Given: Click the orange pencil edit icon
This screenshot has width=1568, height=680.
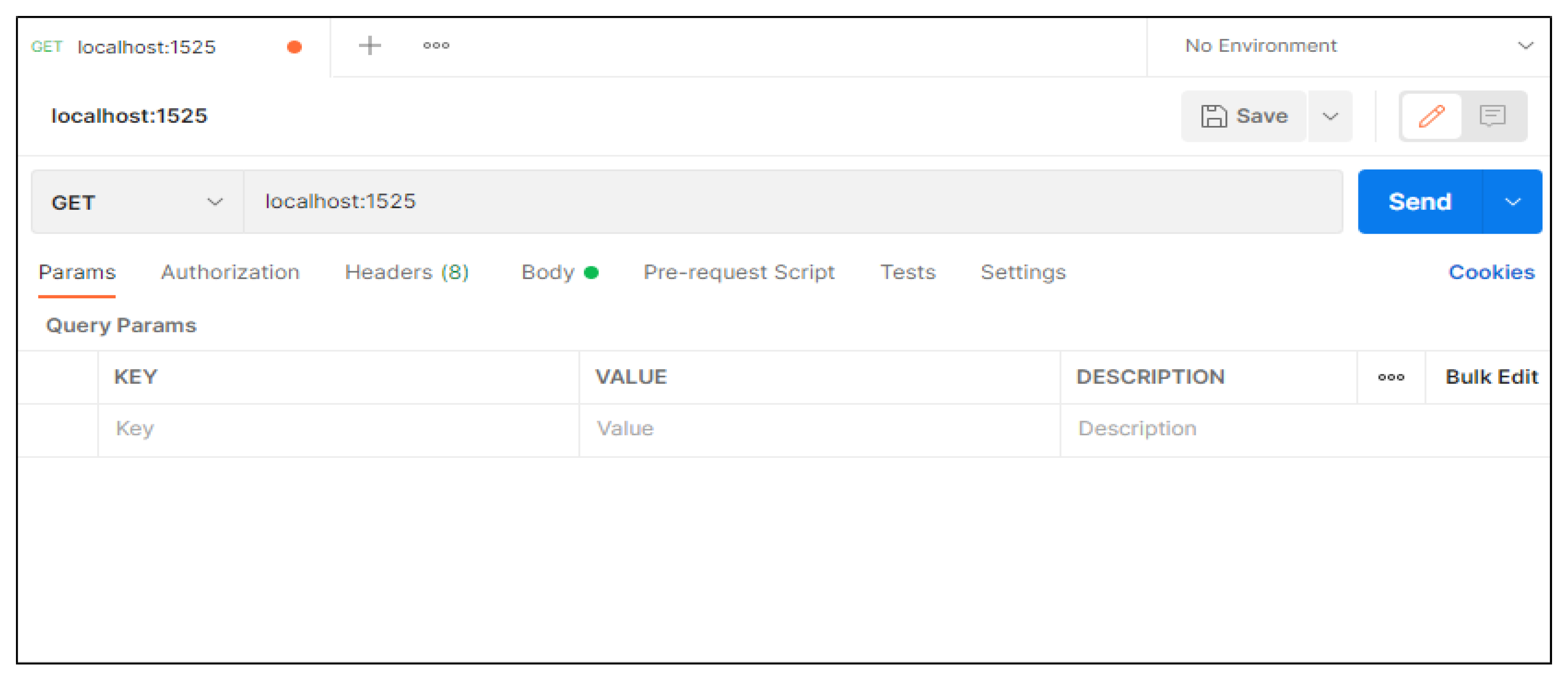Looking at the screenshot, I should (1431, 116).
